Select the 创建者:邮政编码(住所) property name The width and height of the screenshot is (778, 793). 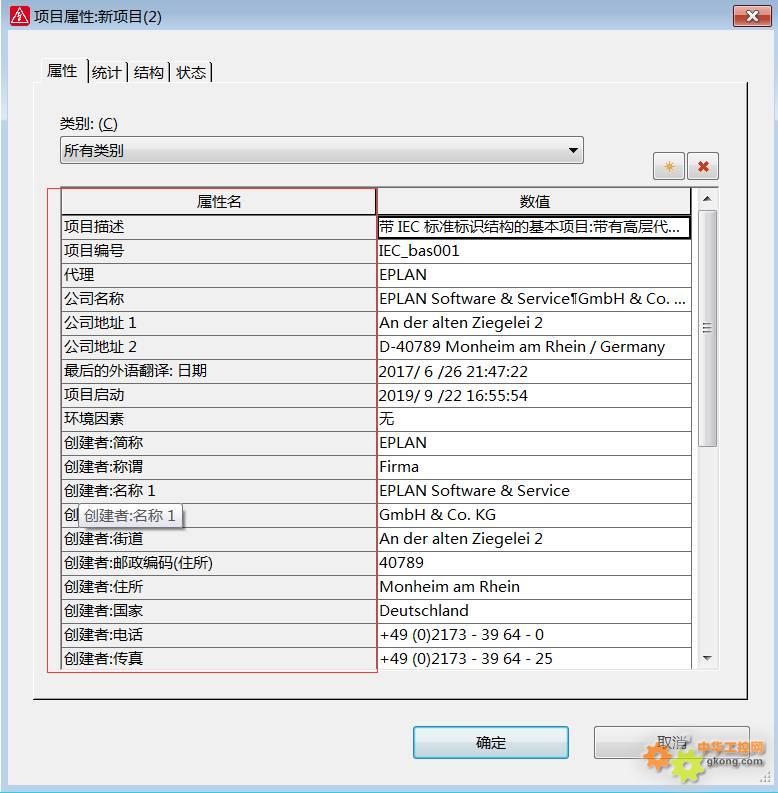click(x=219, y=563)
